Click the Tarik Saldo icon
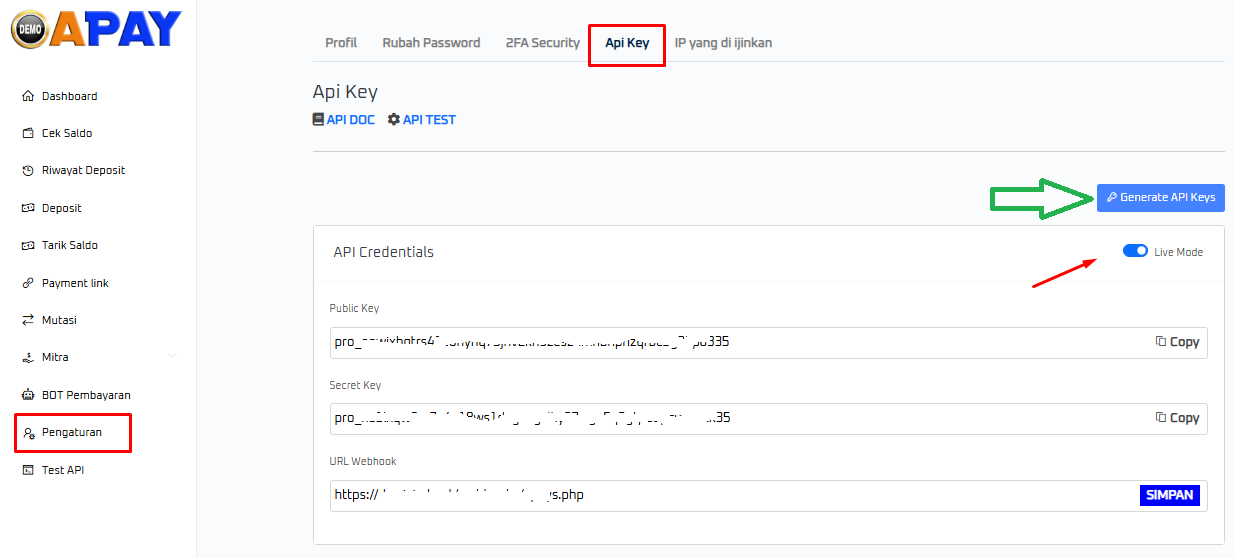Viewport: 1235px width, 558px height. [x=28, y=245]
